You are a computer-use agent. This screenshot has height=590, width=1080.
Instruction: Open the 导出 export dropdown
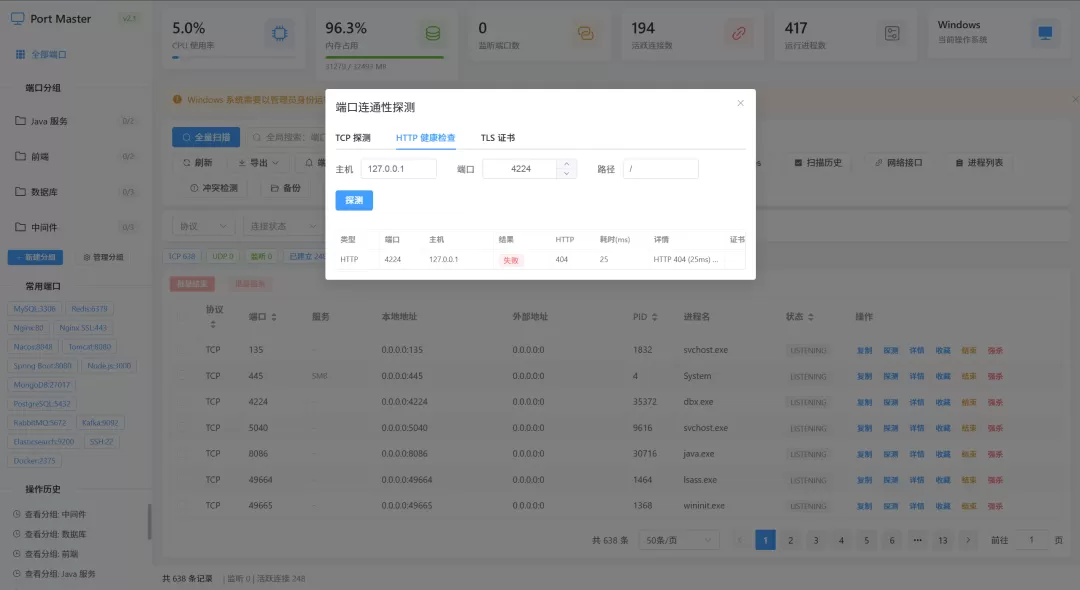(x=258, y=163)
